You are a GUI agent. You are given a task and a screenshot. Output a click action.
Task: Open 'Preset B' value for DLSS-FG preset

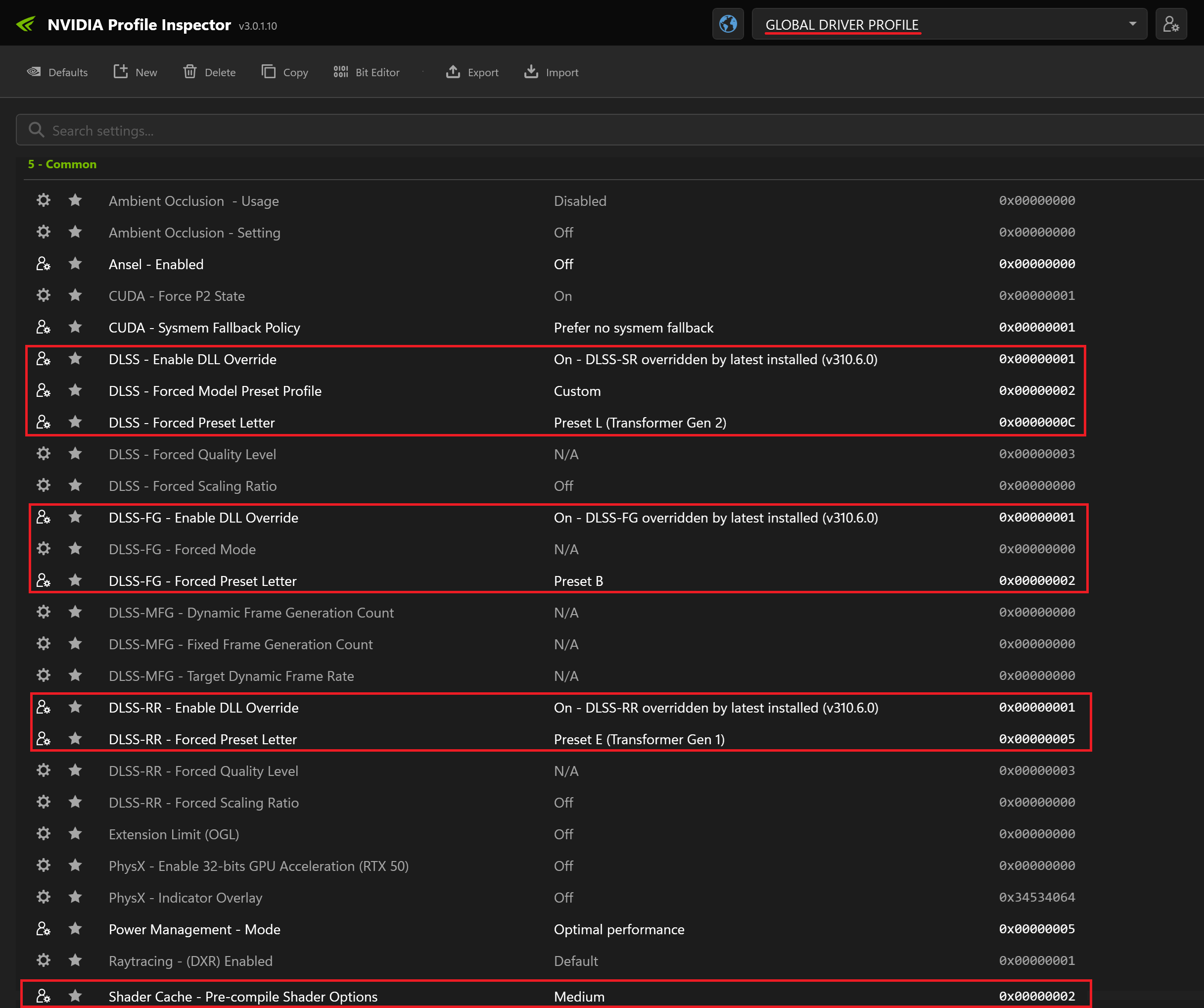tap(578, 581)
